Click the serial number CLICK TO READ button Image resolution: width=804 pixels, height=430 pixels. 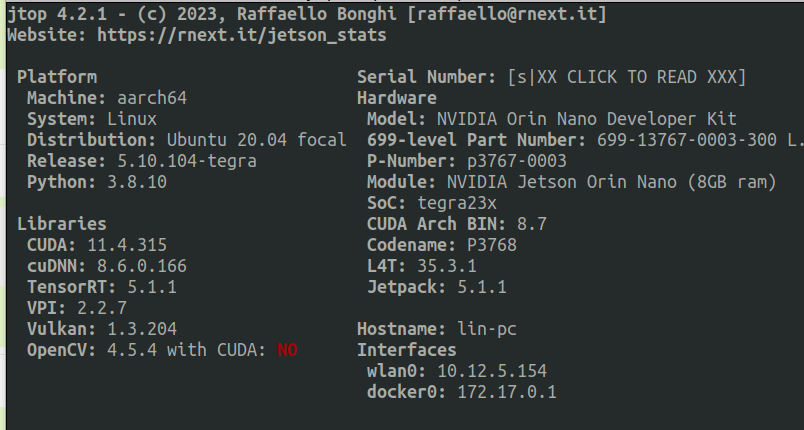(x=626, y=77)
